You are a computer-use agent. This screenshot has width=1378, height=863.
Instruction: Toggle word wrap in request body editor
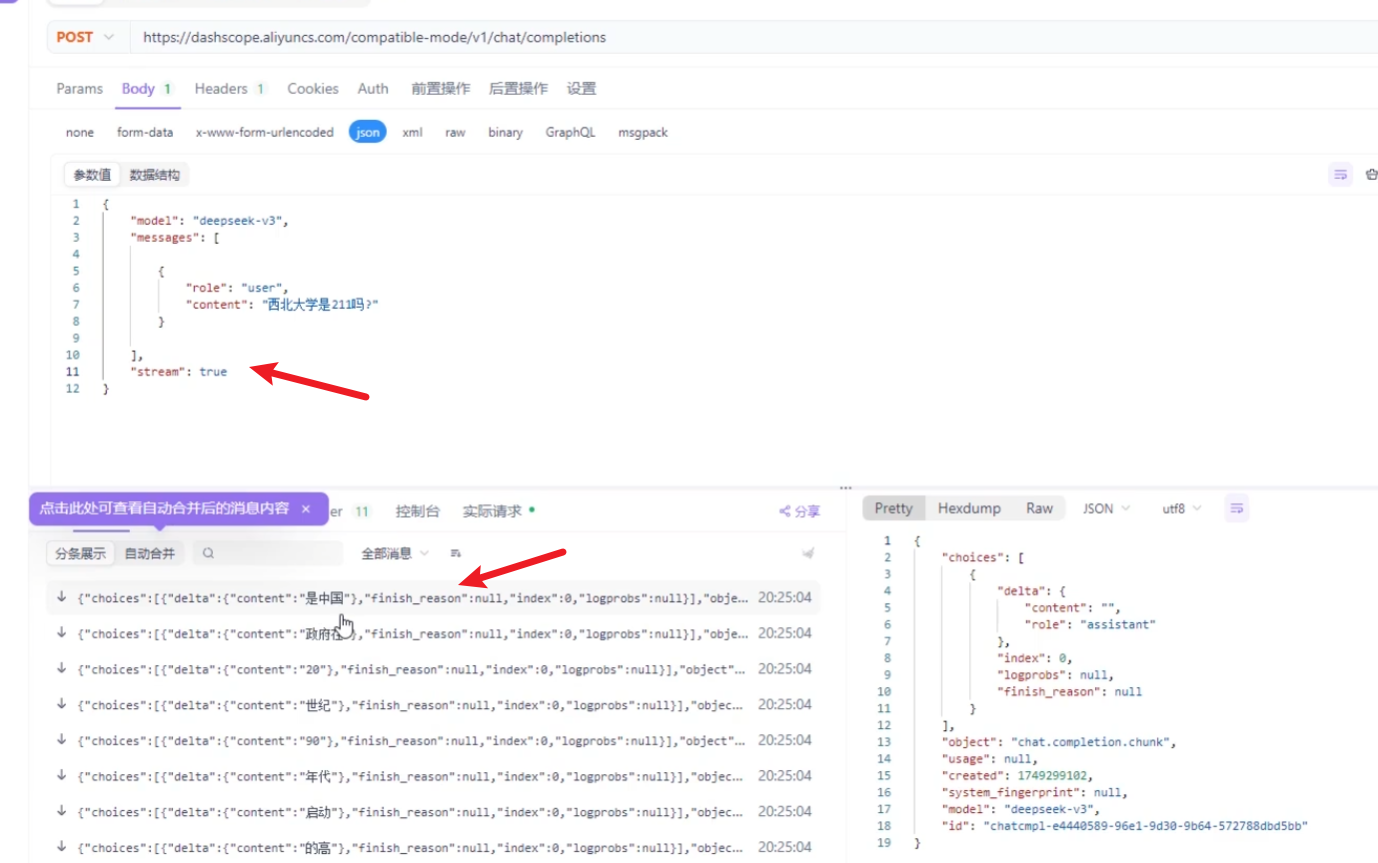point(1340,175)
